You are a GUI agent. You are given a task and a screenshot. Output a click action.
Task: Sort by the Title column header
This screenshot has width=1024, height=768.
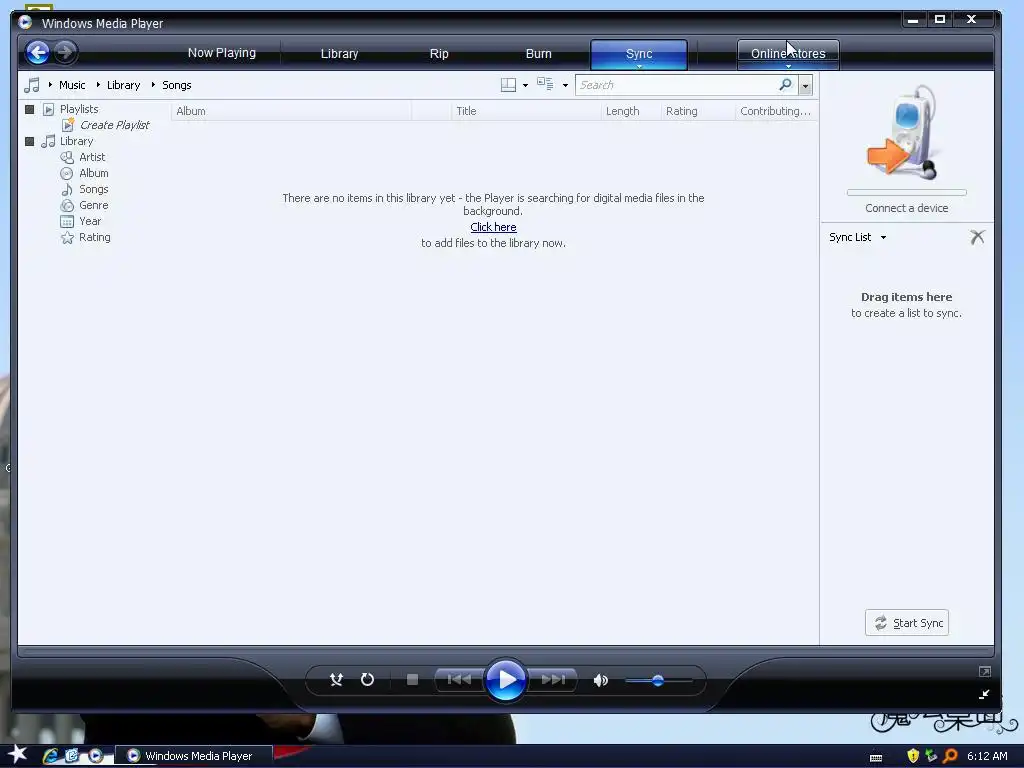pyautogui.click(x=526, y=111)
